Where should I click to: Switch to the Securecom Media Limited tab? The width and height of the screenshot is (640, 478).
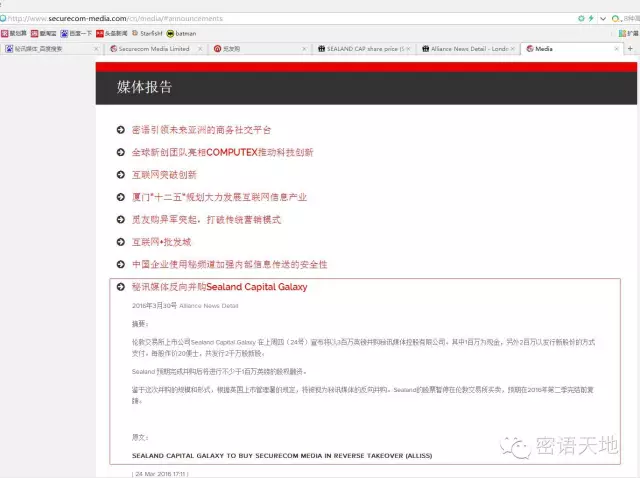(x=154, y=49)
